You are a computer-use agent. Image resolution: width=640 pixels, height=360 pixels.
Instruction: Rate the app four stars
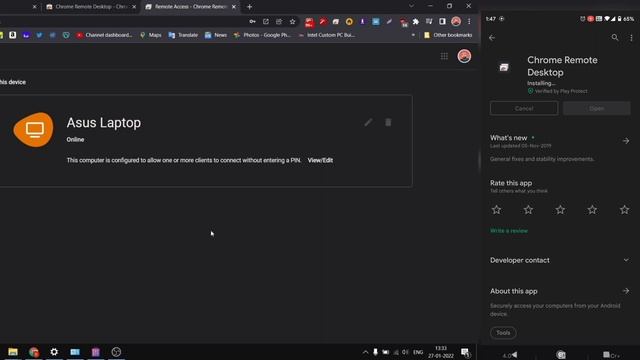coord(592,210)
